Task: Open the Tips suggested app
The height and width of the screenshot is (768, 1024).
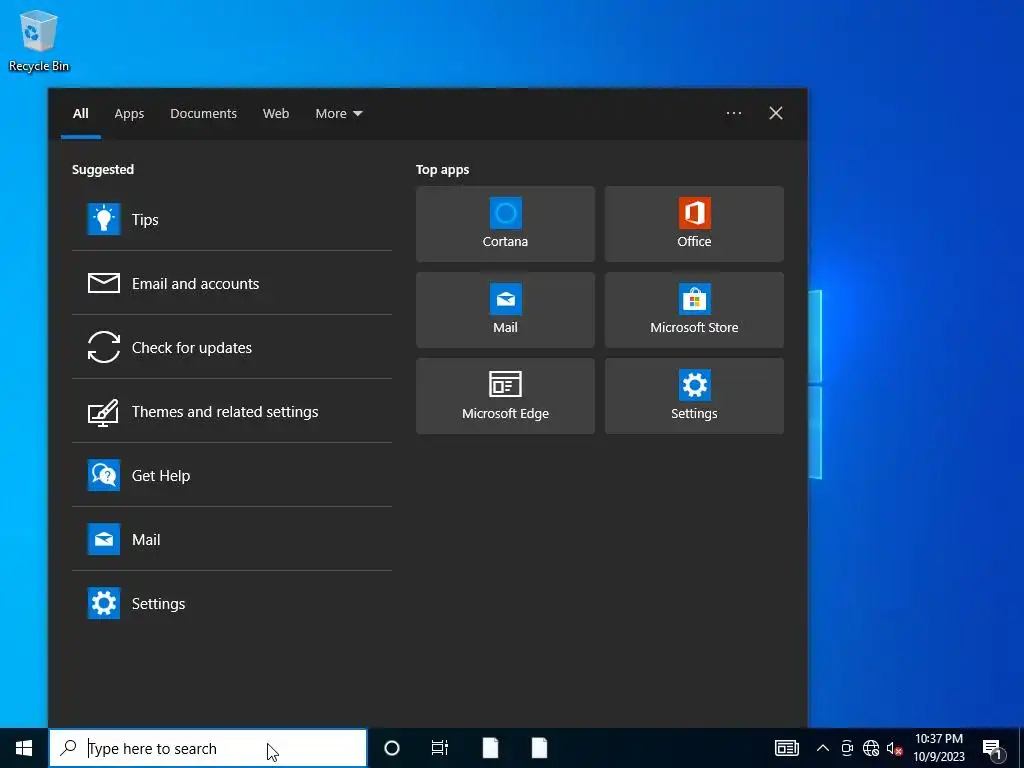Action: (231, 219)
